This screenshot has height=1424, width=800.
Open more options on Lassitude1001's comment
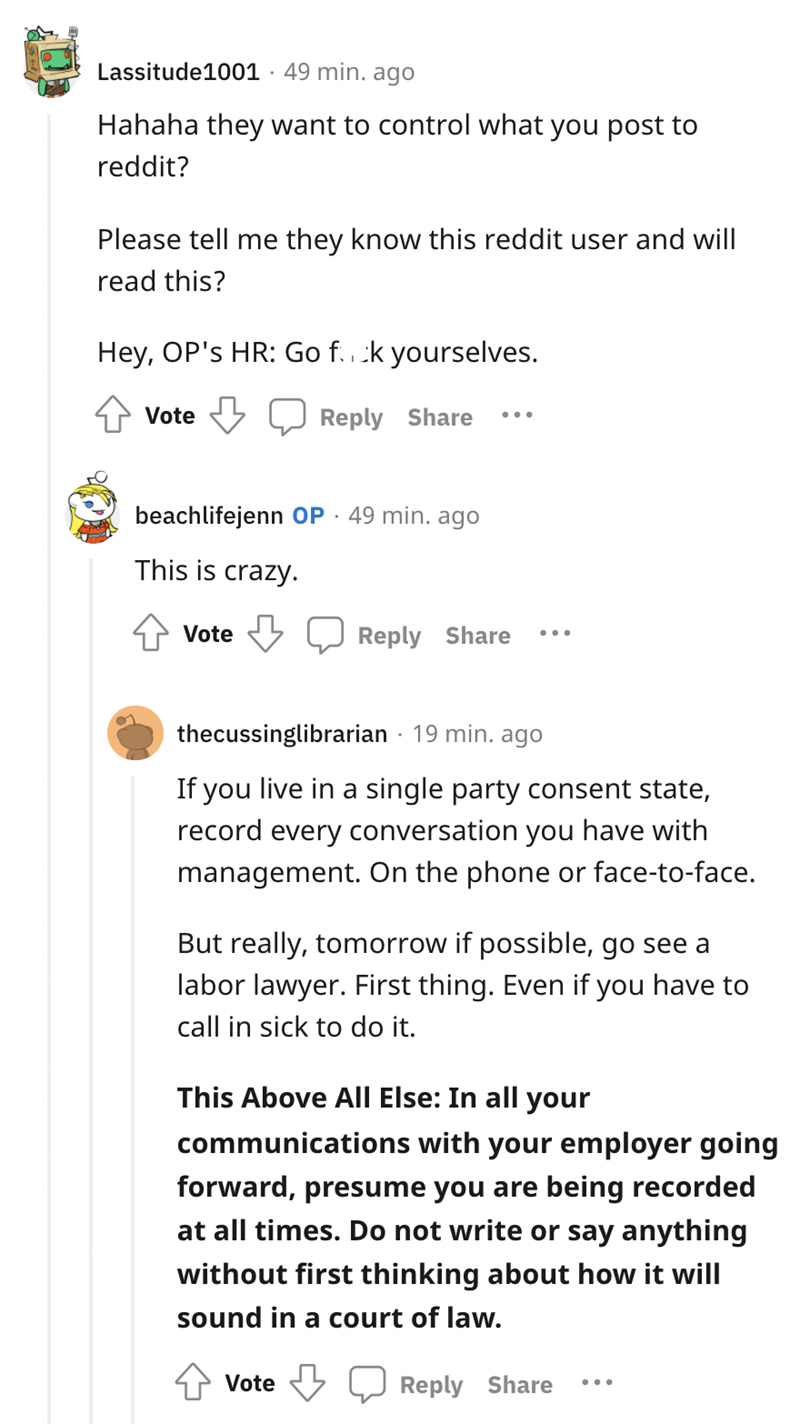[517, 415]
